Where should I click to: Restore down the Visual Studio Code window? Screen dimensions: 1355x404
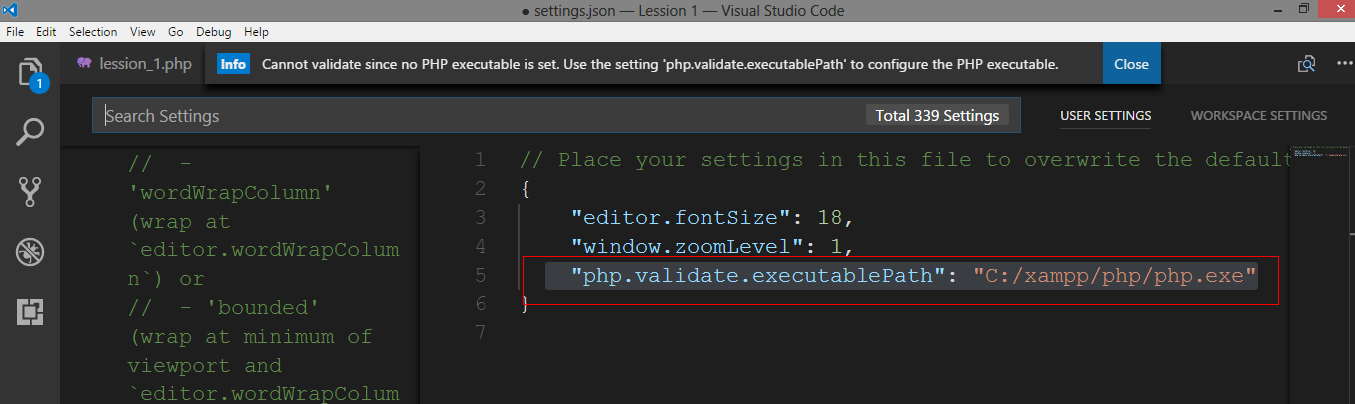coord(1303,9)
